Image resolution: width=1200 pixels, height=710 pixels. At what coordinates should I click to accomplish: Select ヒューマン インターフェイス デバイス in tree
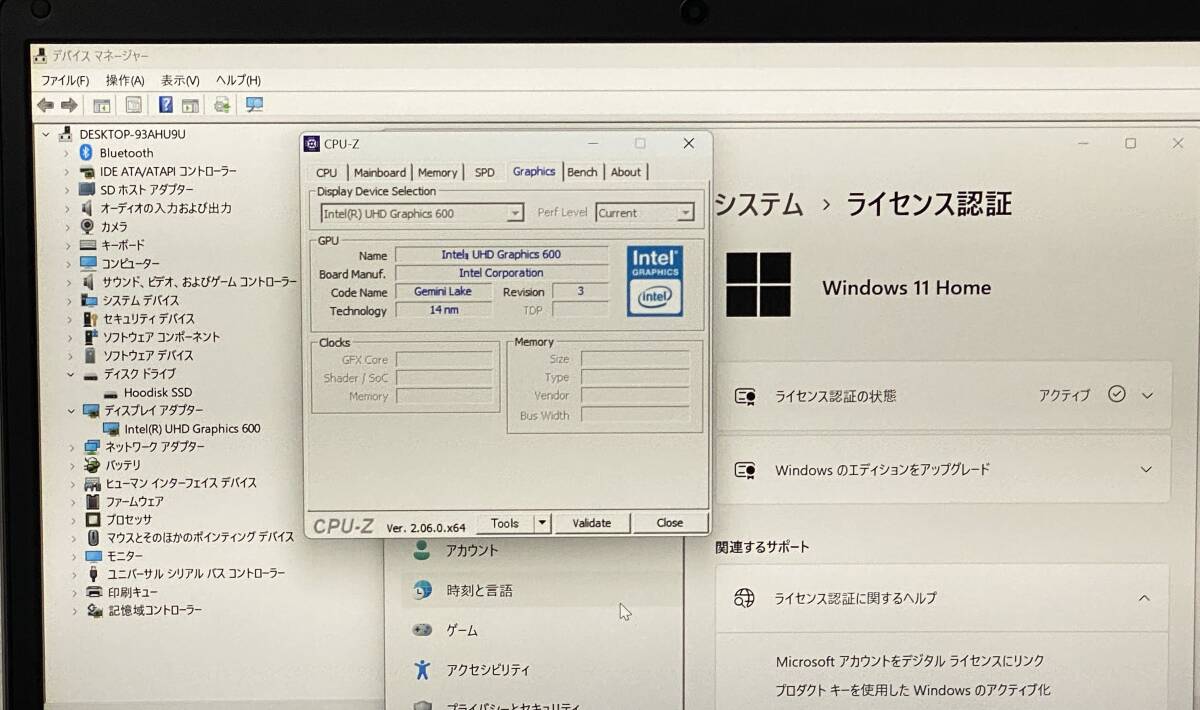coord(181,483)
